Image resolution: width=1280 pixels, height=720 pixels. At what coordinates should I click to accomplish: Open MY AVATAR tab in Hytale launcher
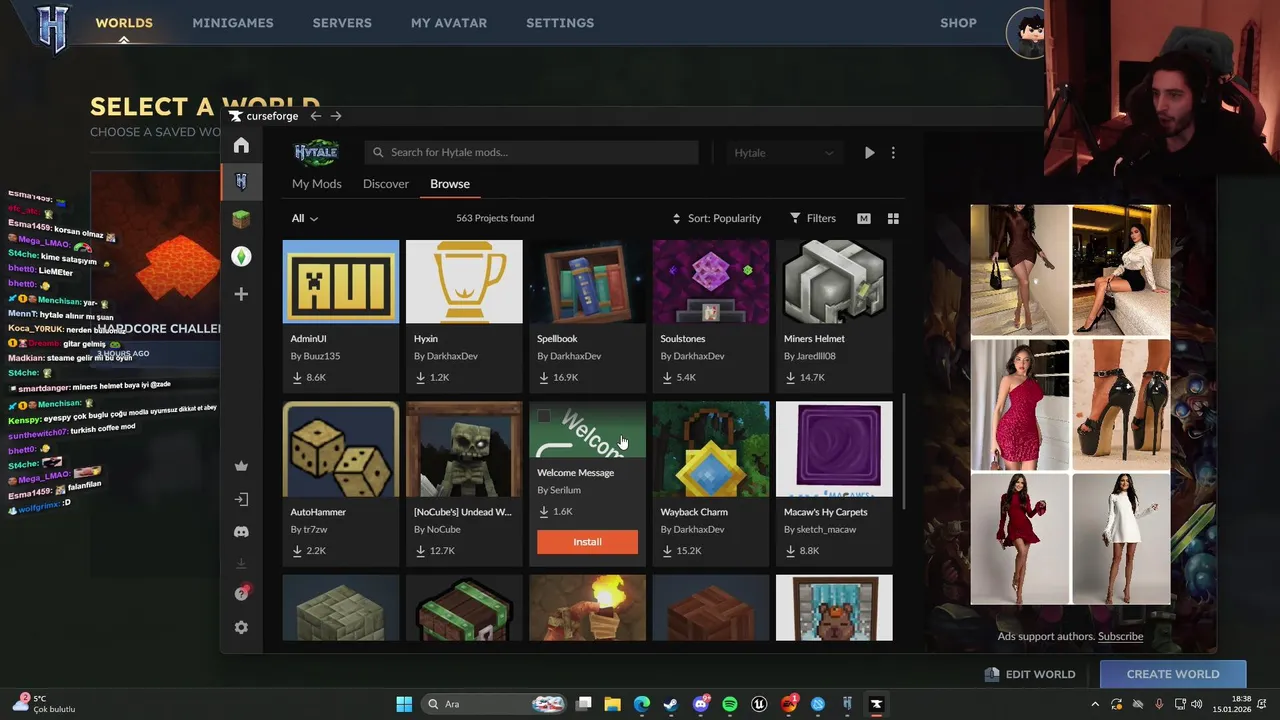coord(449,23)
